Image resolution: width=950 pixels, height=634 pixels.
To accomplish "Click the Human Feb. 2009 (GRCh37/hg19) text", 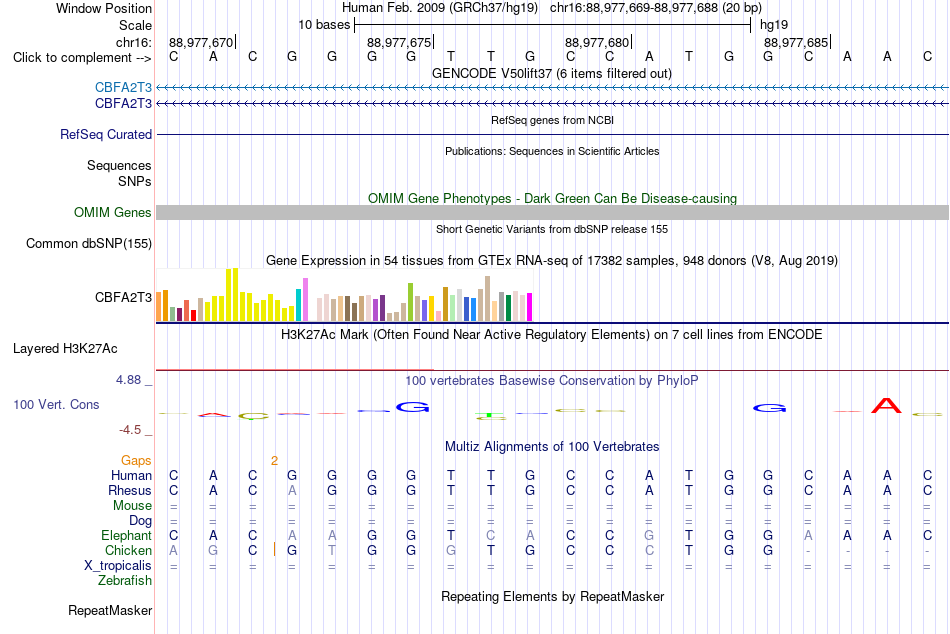I will pyautogui.click(x=440, y=8).
